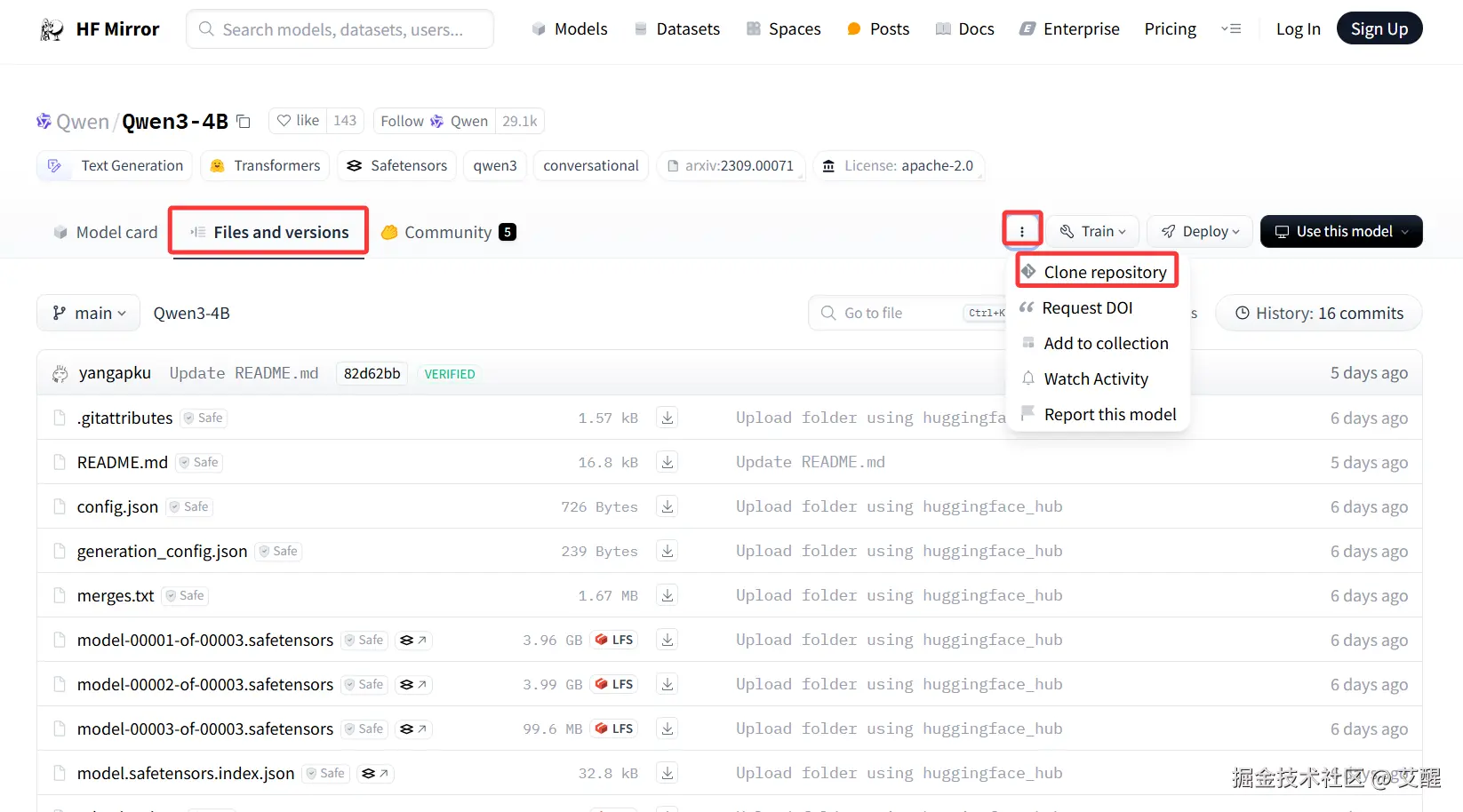Select the Safetensors tag
This screenshot has width=1463, height=812.
(396, 166)
